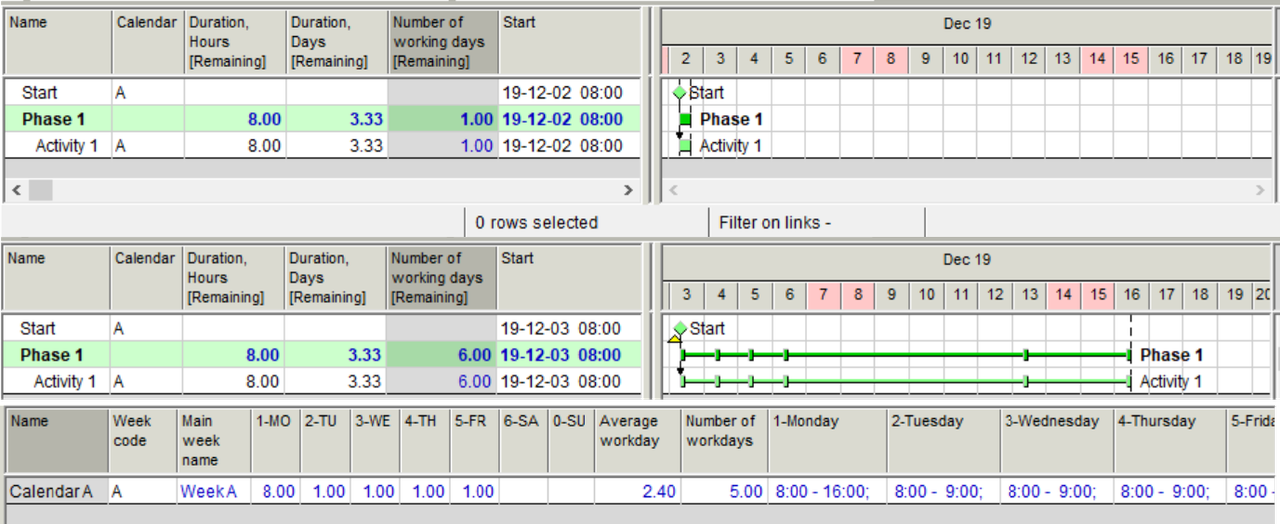The image size is (1280, 524).
Task: Select the day 2 column header in the upper Gantt
Action: tap(685, 59)
